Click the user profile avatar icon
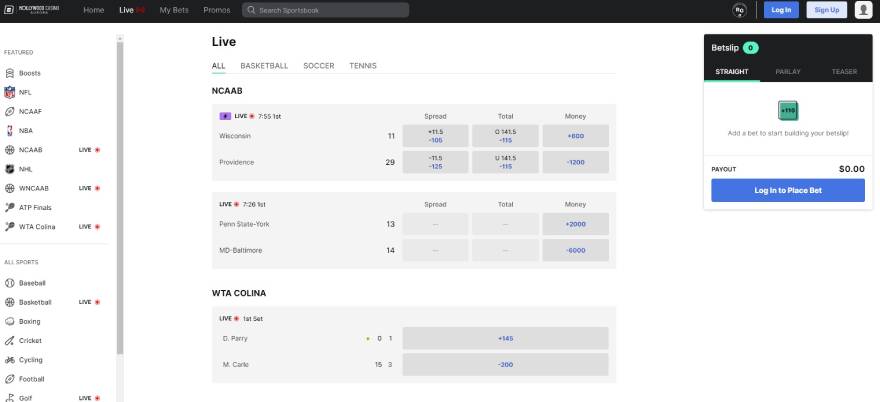 pos(863,10)
